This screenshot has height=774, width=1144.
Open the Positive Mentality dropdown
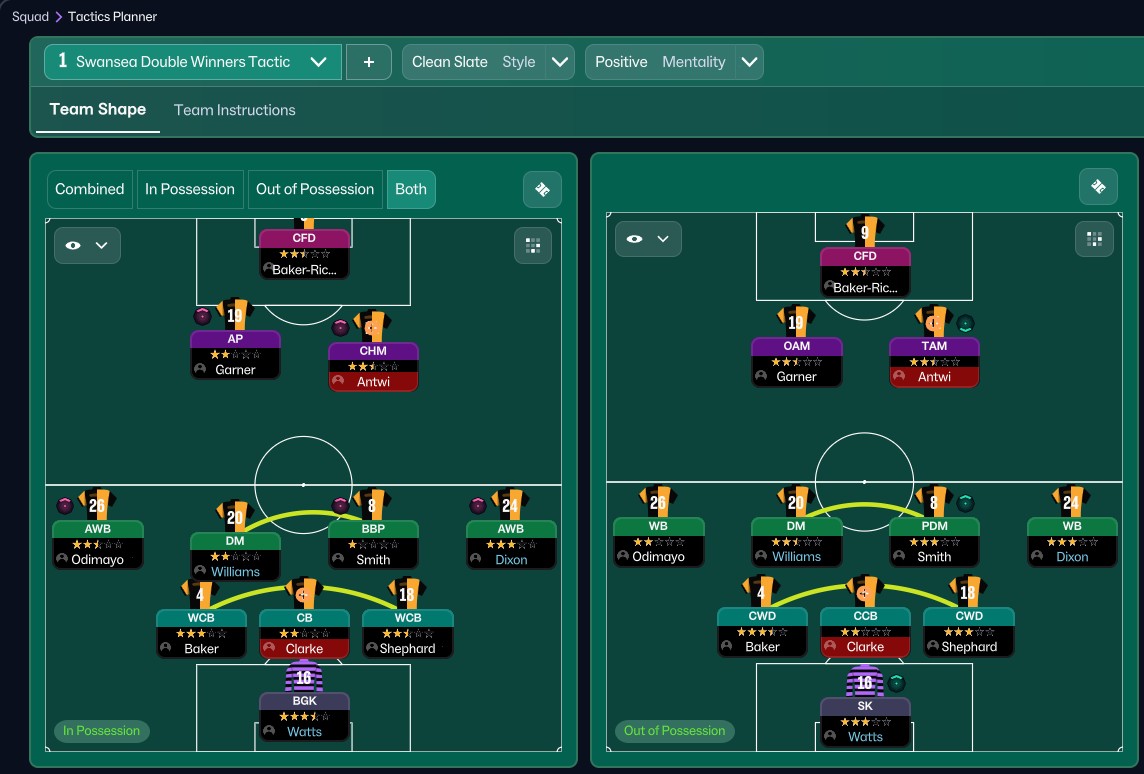[749, 62]
